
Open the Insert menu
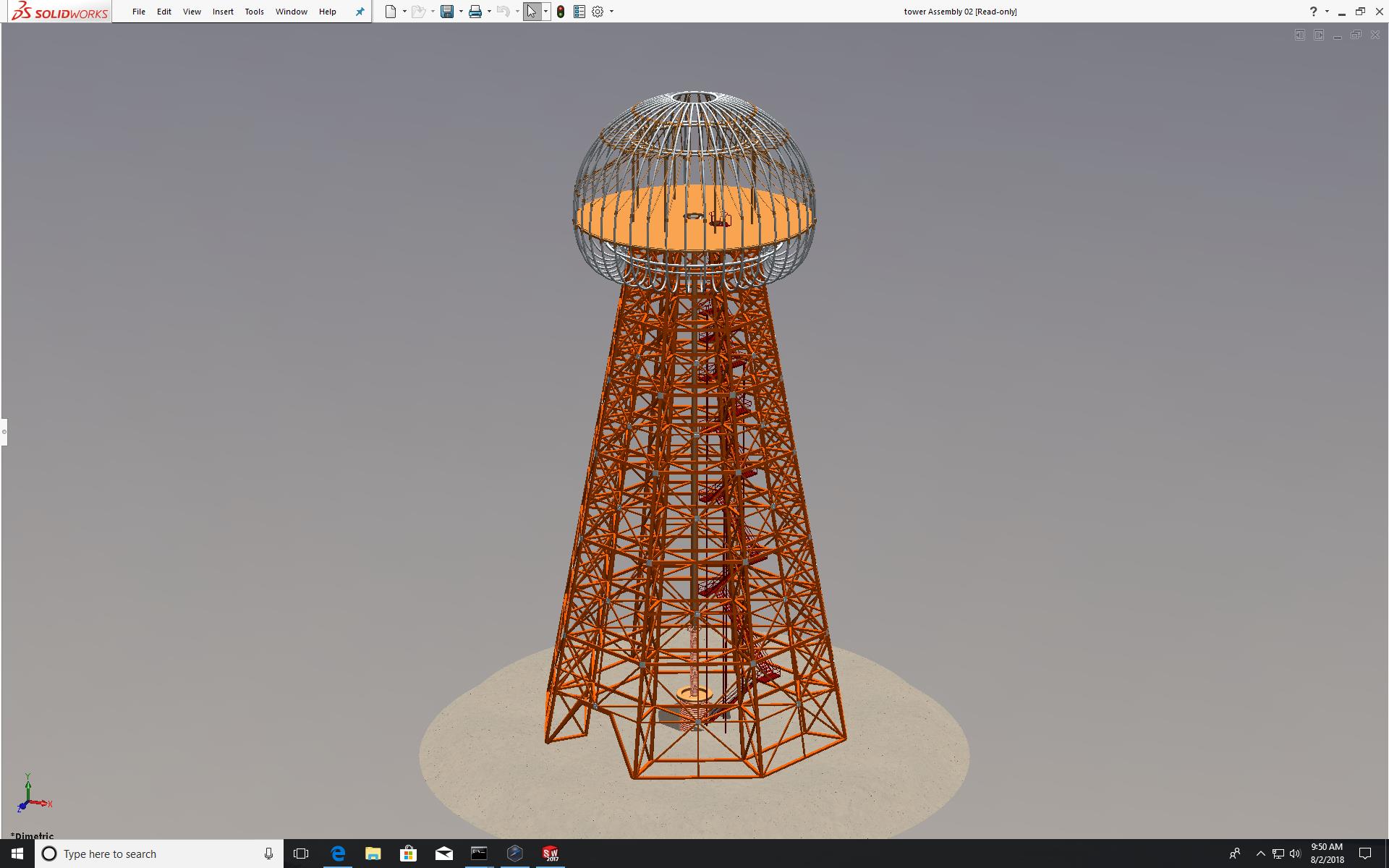tap(223, 12)
